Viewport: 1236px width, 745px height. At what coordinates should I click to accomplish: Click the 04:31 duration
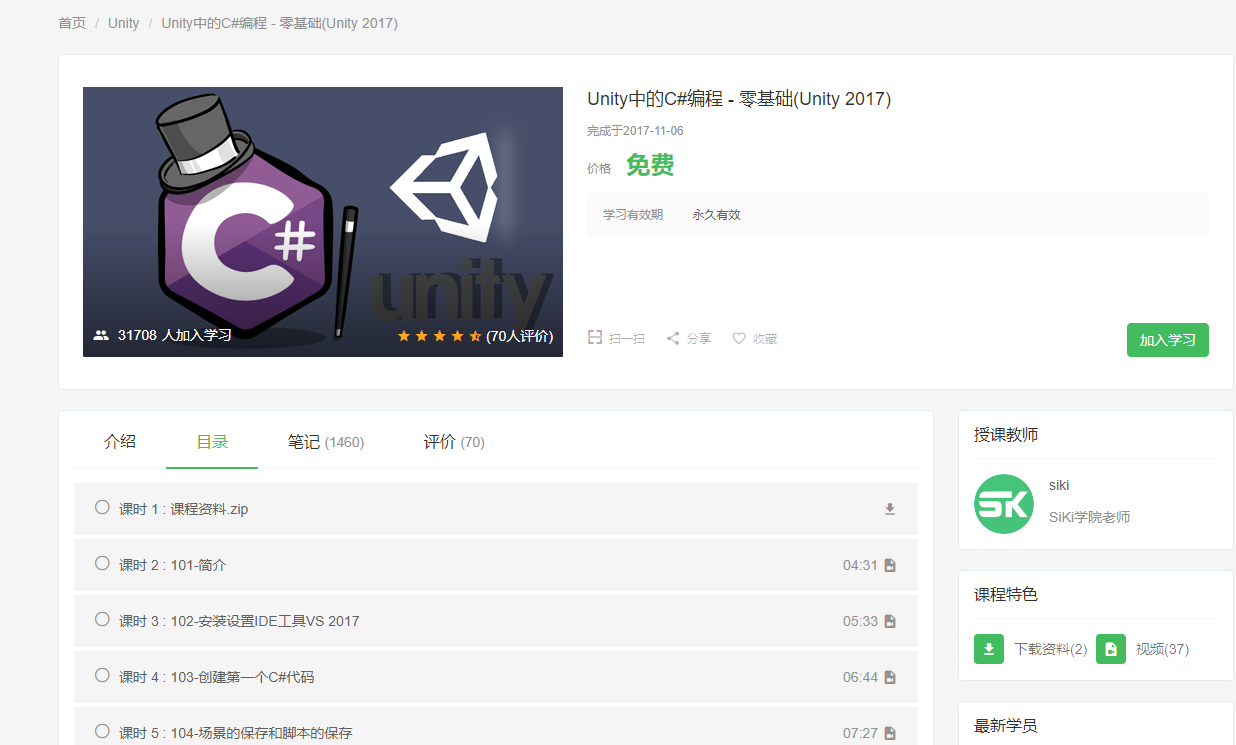pyautogui.click(x=860, y=565)
